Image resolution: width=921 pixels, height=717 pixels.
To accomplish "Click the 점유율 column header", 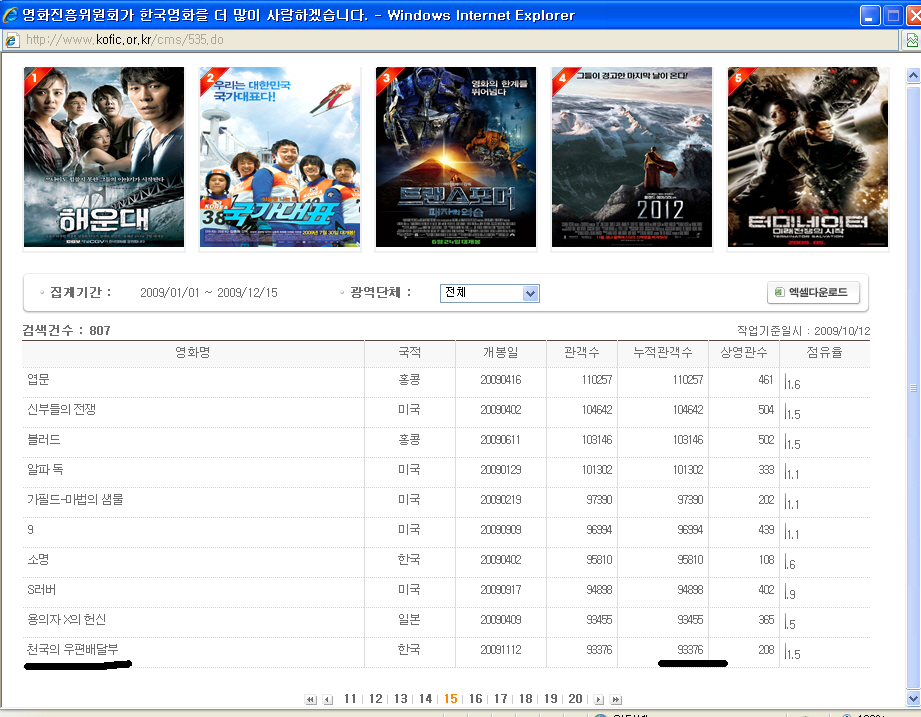I will click(824, 352).
